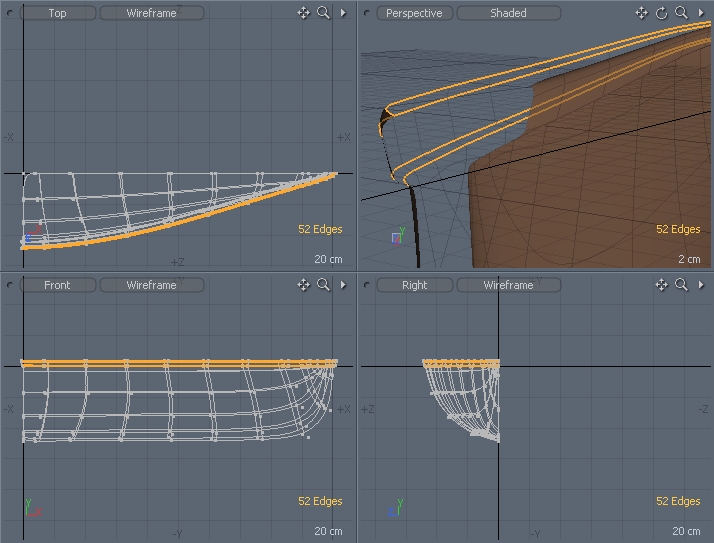Click the axis gizmo in Perspective viewport
Screen dimensions: 714x543
pos(397,236)
